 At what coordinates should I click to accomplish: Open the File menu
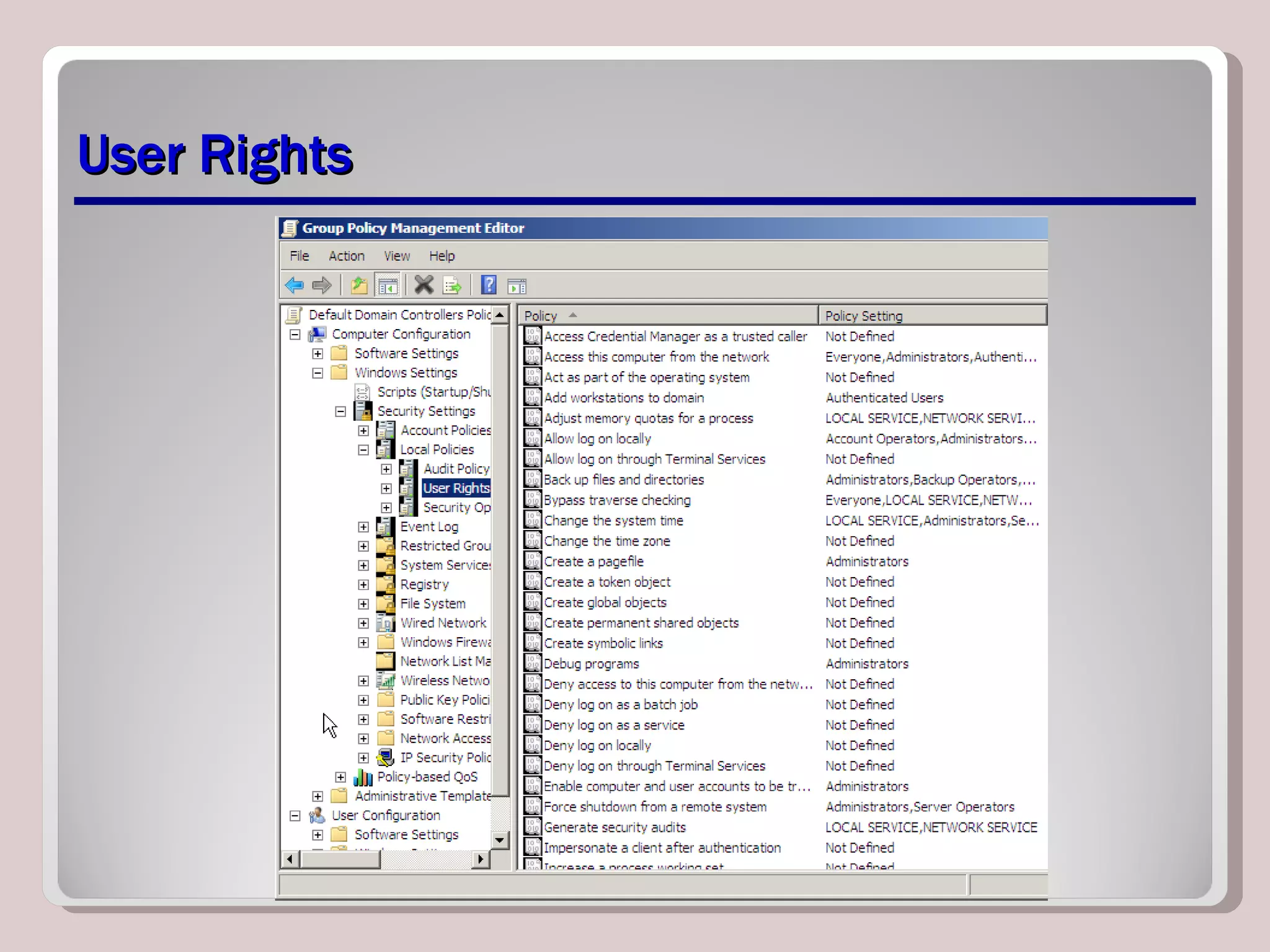pos(299,256)
